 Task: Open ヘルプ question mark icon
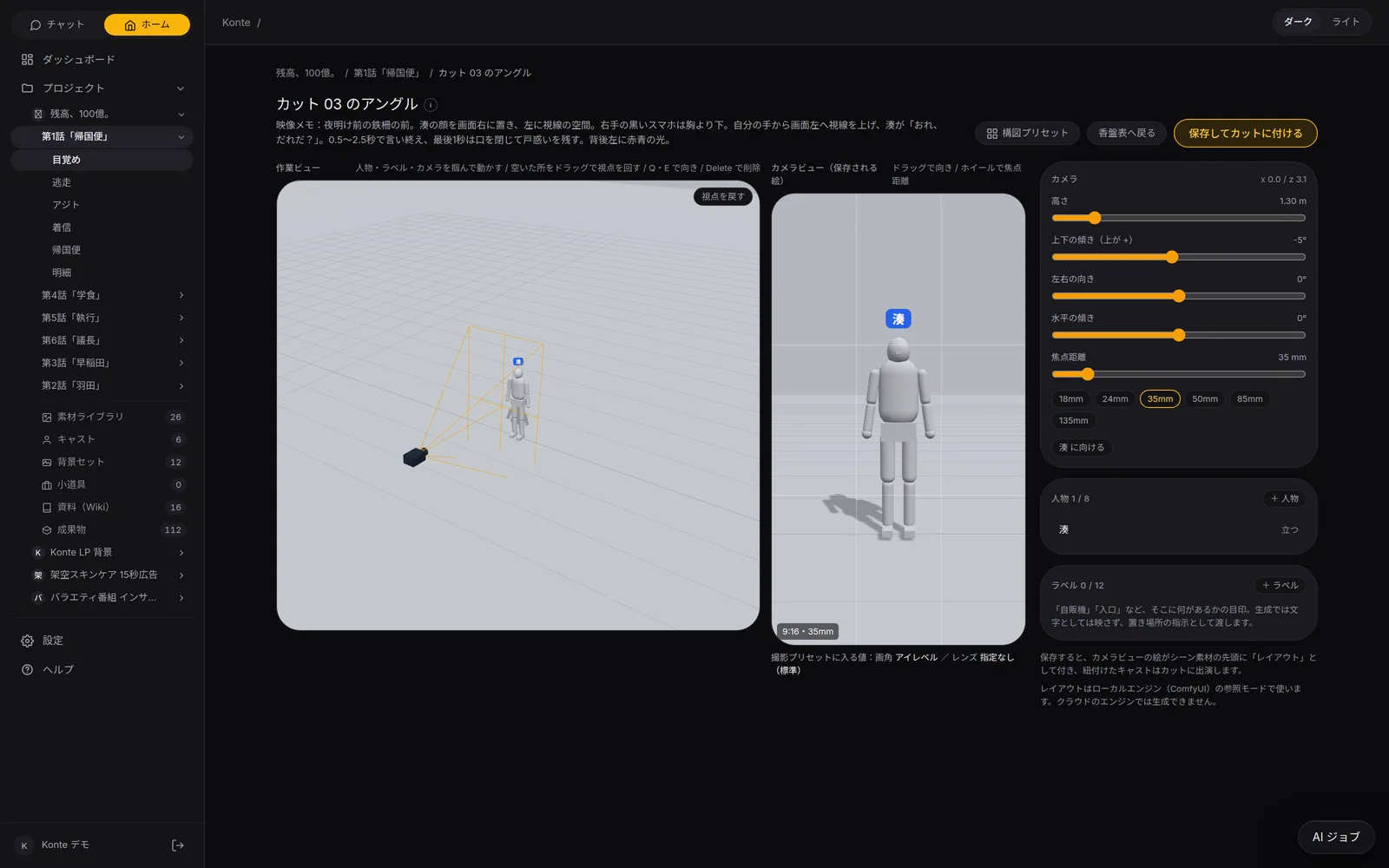27,669
